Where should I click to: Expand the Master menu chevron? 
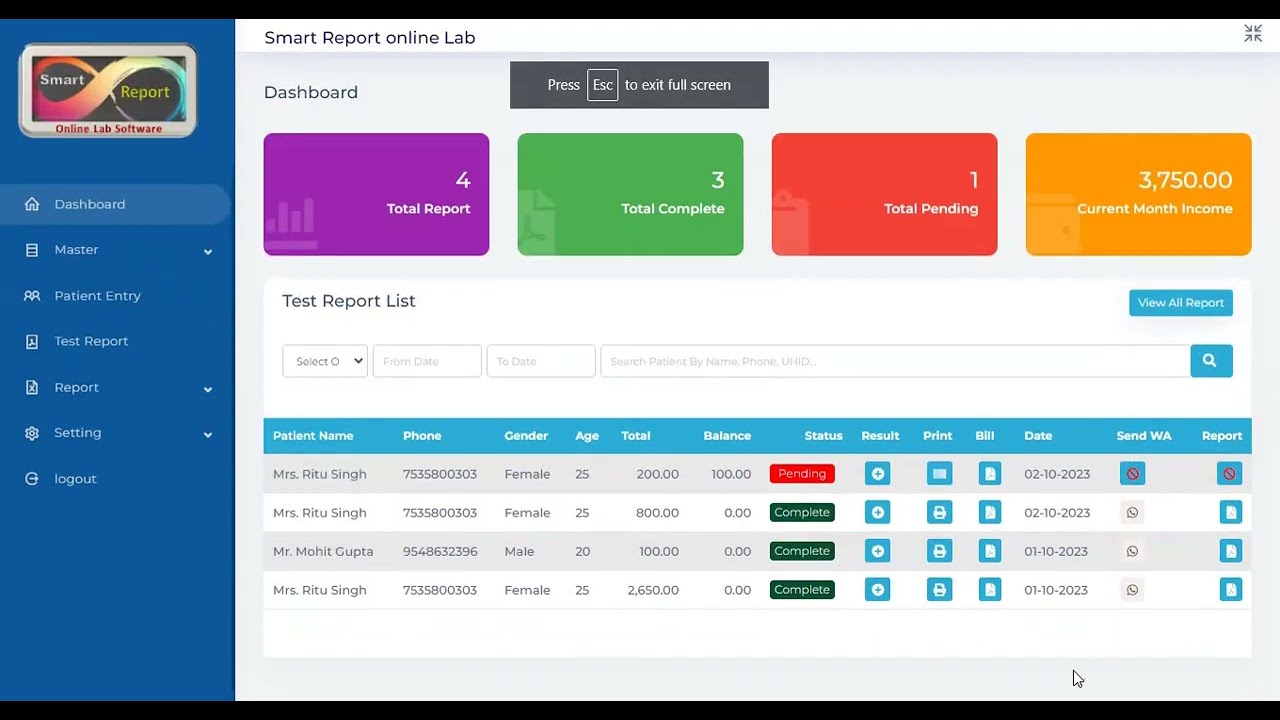(x=208, y=252)
